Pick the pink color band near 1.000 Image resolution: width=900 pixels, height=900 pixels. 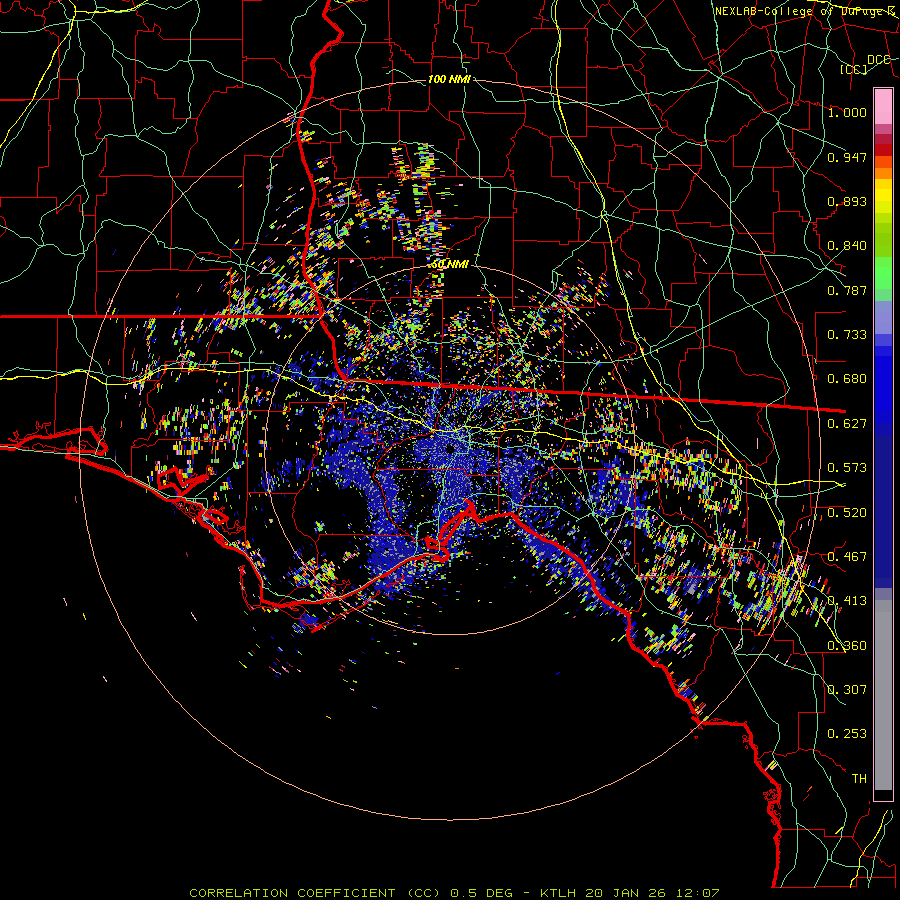883,107
